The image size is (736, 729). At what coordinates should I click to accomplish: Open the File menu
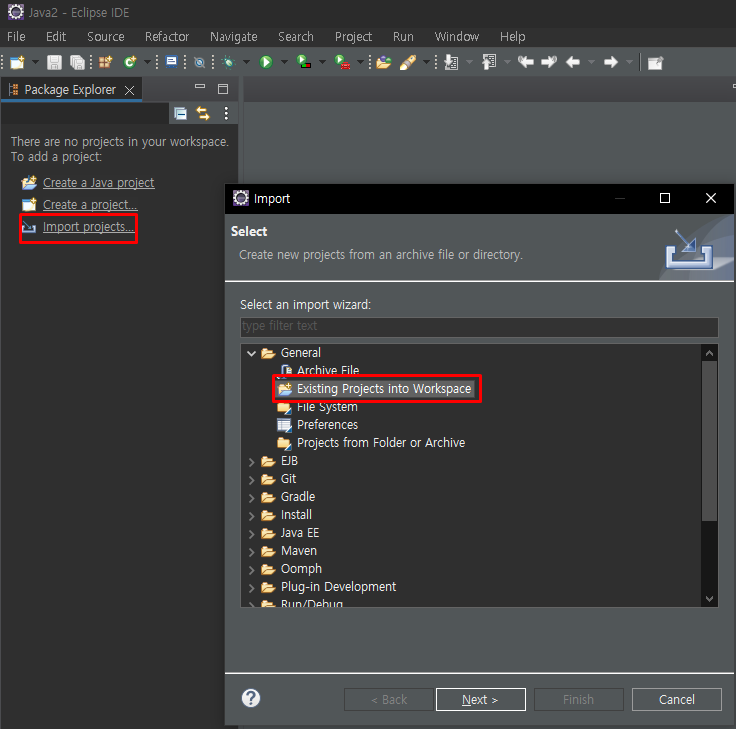coord(16,37)
